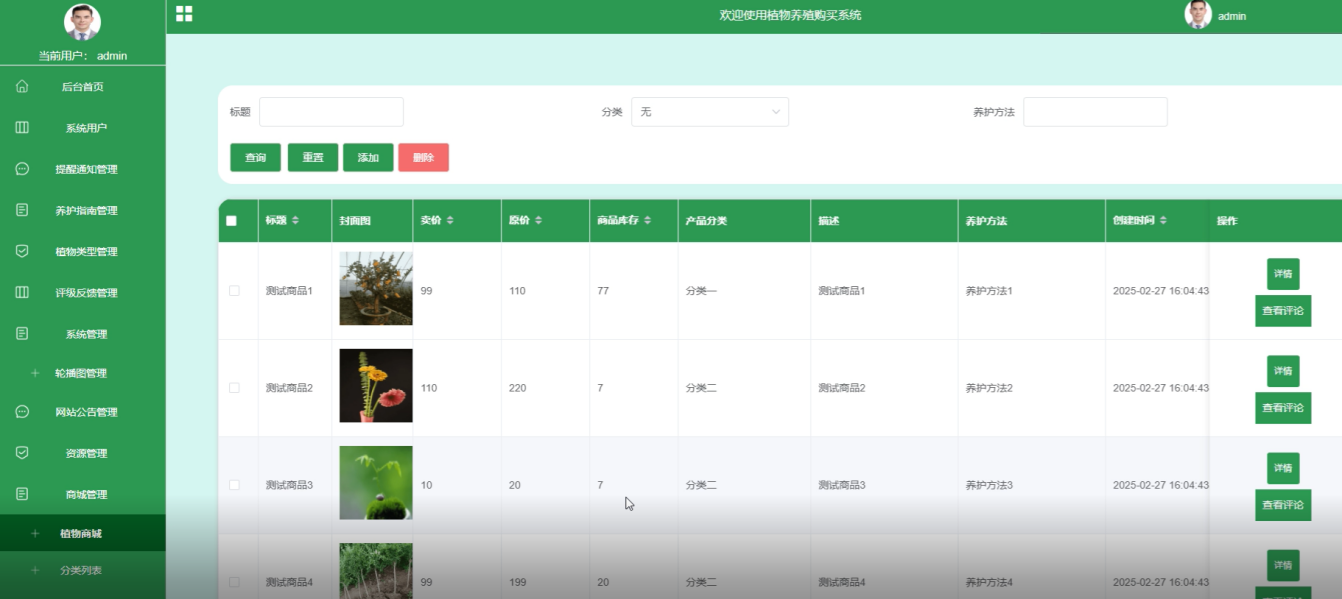Image resolution: width=1342 pixels, height=599 pixels.
Task: Focus the 标题 search input field
Action: [331, 112]
